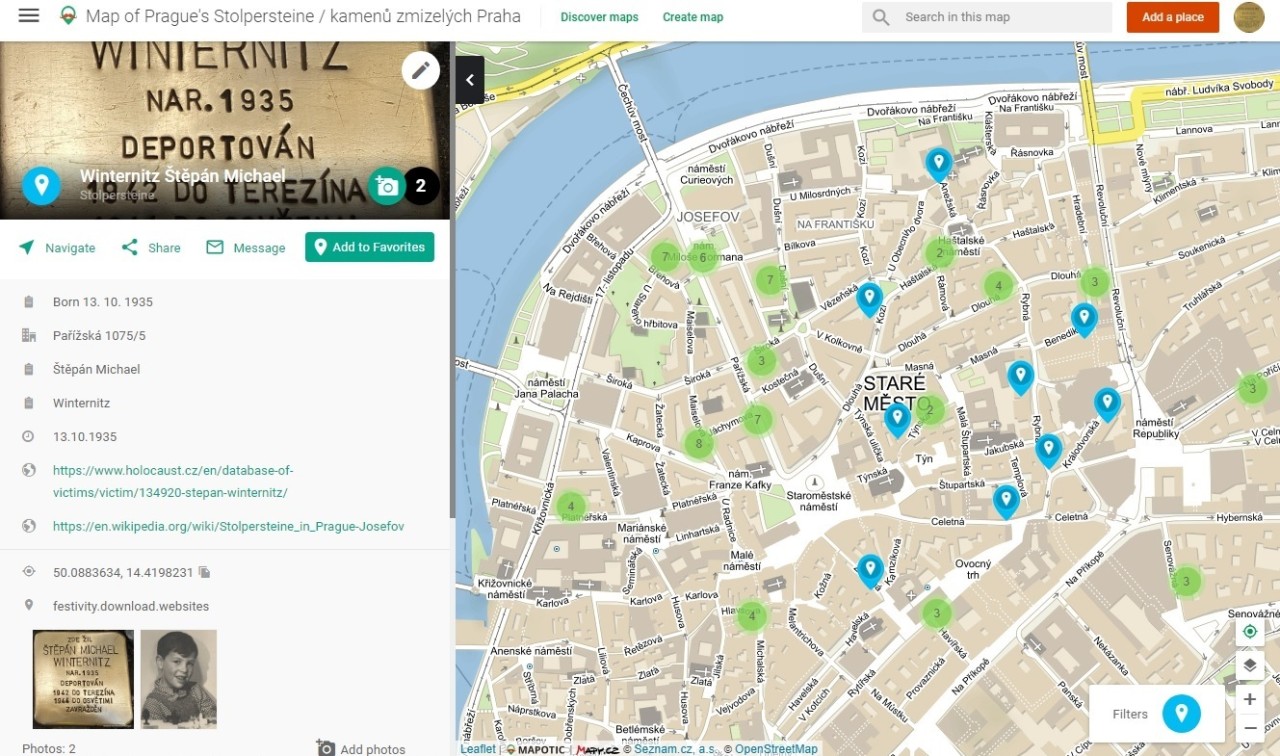Click the Mapotic logo icon in header
1280x756 pixels.
coord(68,16)
